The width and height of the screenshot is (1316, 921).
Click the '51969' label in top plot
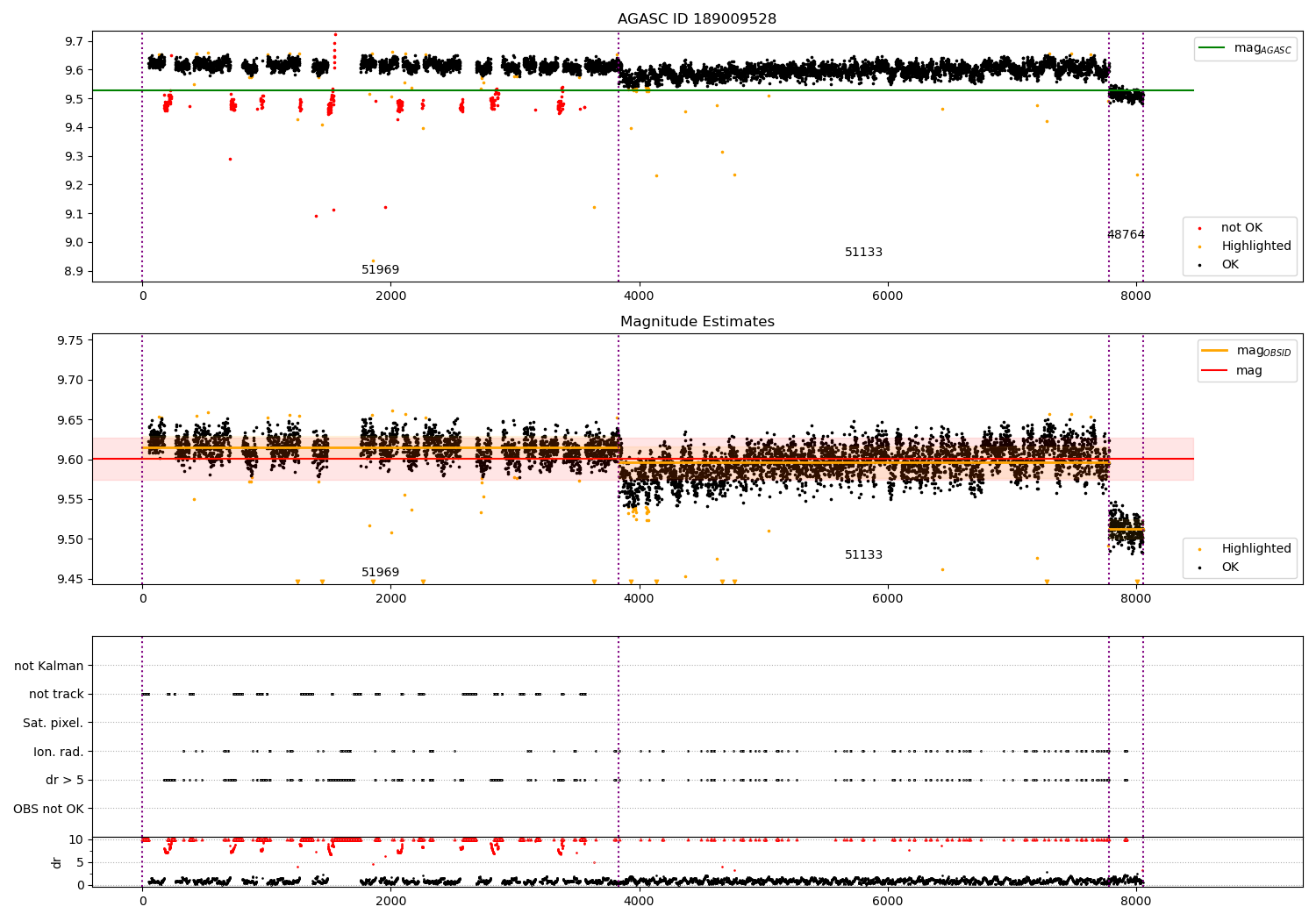[380, 270]
